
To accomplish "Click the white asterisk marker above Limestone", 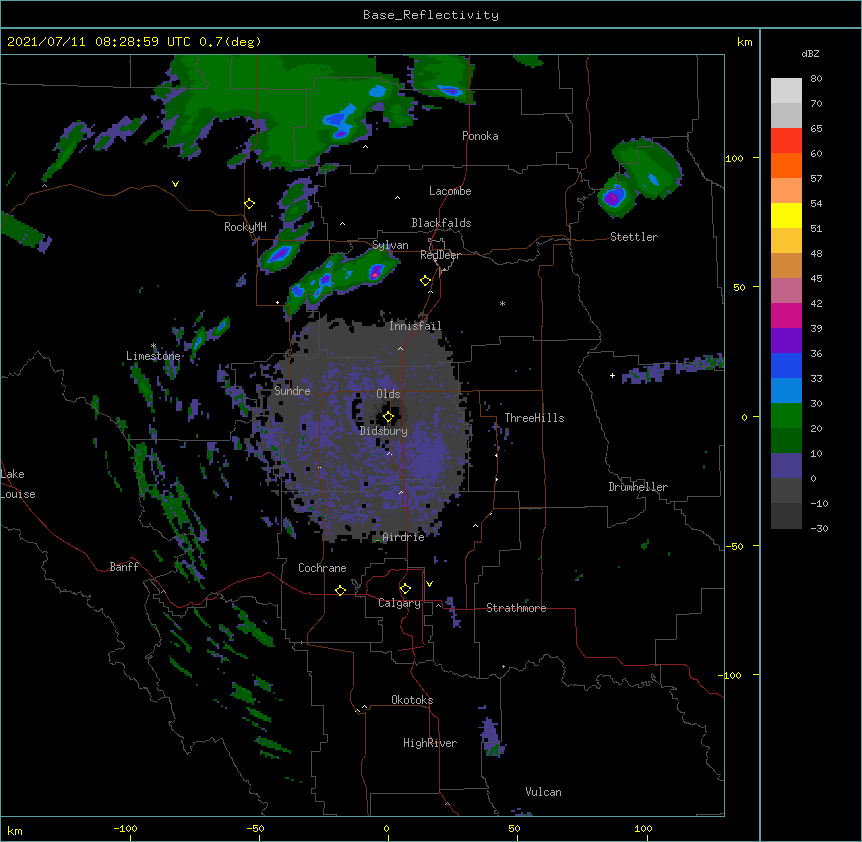I will pos(153,346).
